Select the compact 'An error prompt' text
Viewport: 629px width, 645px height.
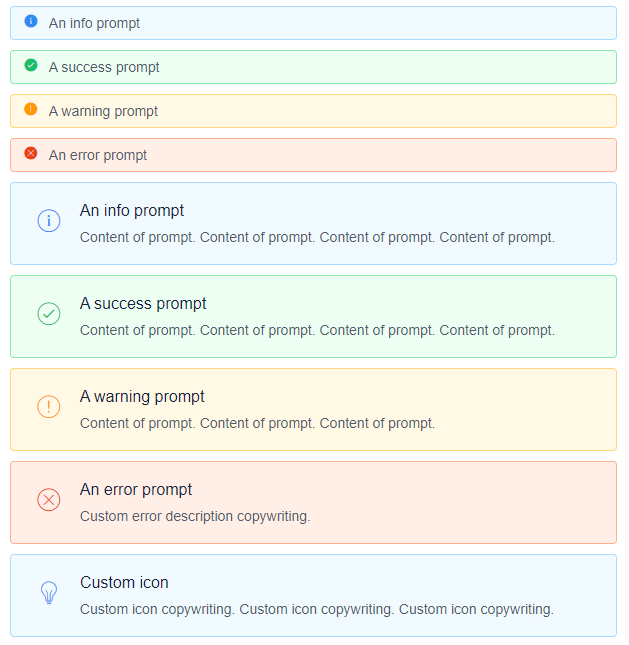pyautogui.click(x=98, y=155)
